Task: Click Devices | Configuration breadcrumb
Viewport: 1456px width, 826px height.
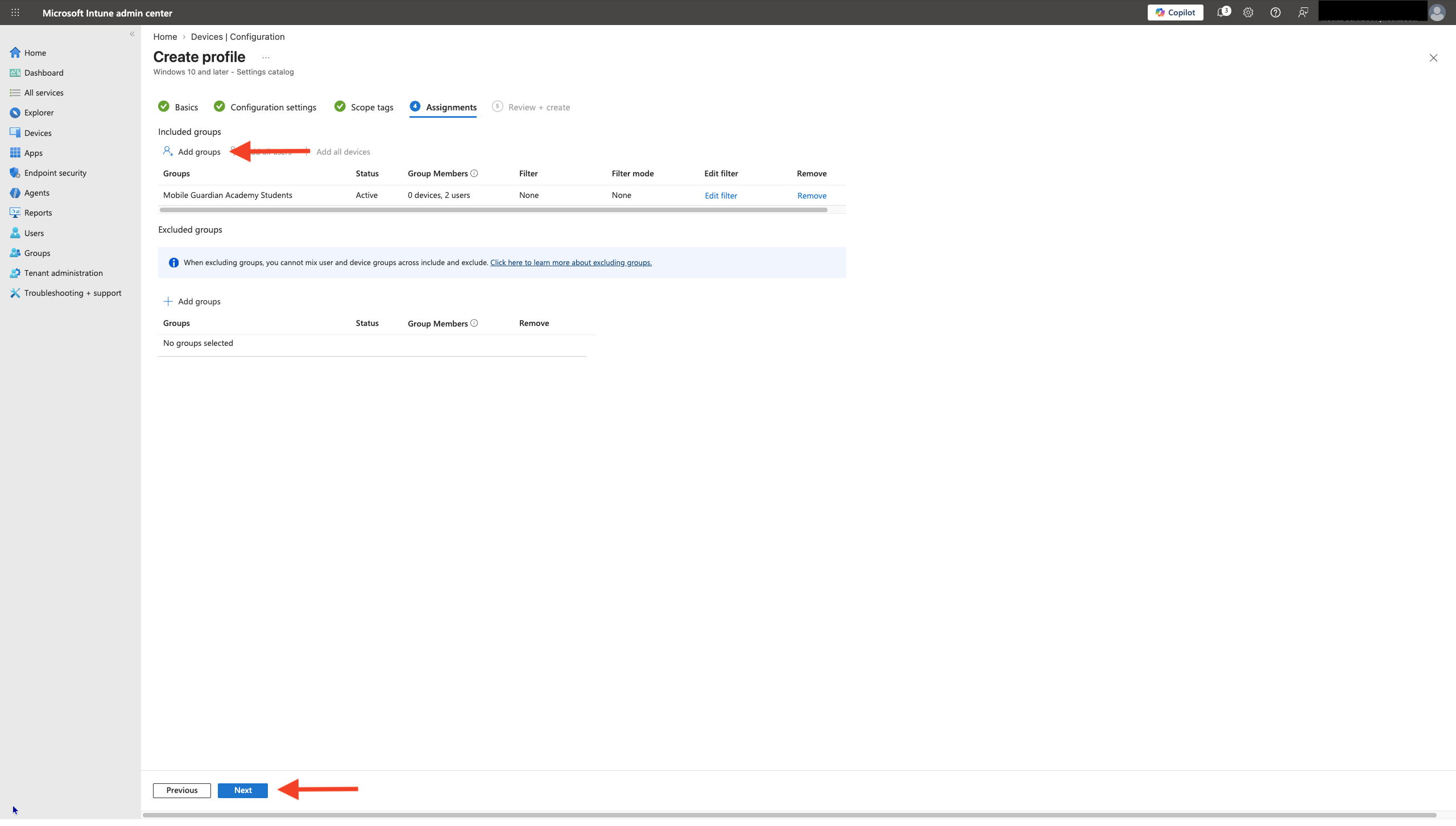Action: (x=238, y=36)
